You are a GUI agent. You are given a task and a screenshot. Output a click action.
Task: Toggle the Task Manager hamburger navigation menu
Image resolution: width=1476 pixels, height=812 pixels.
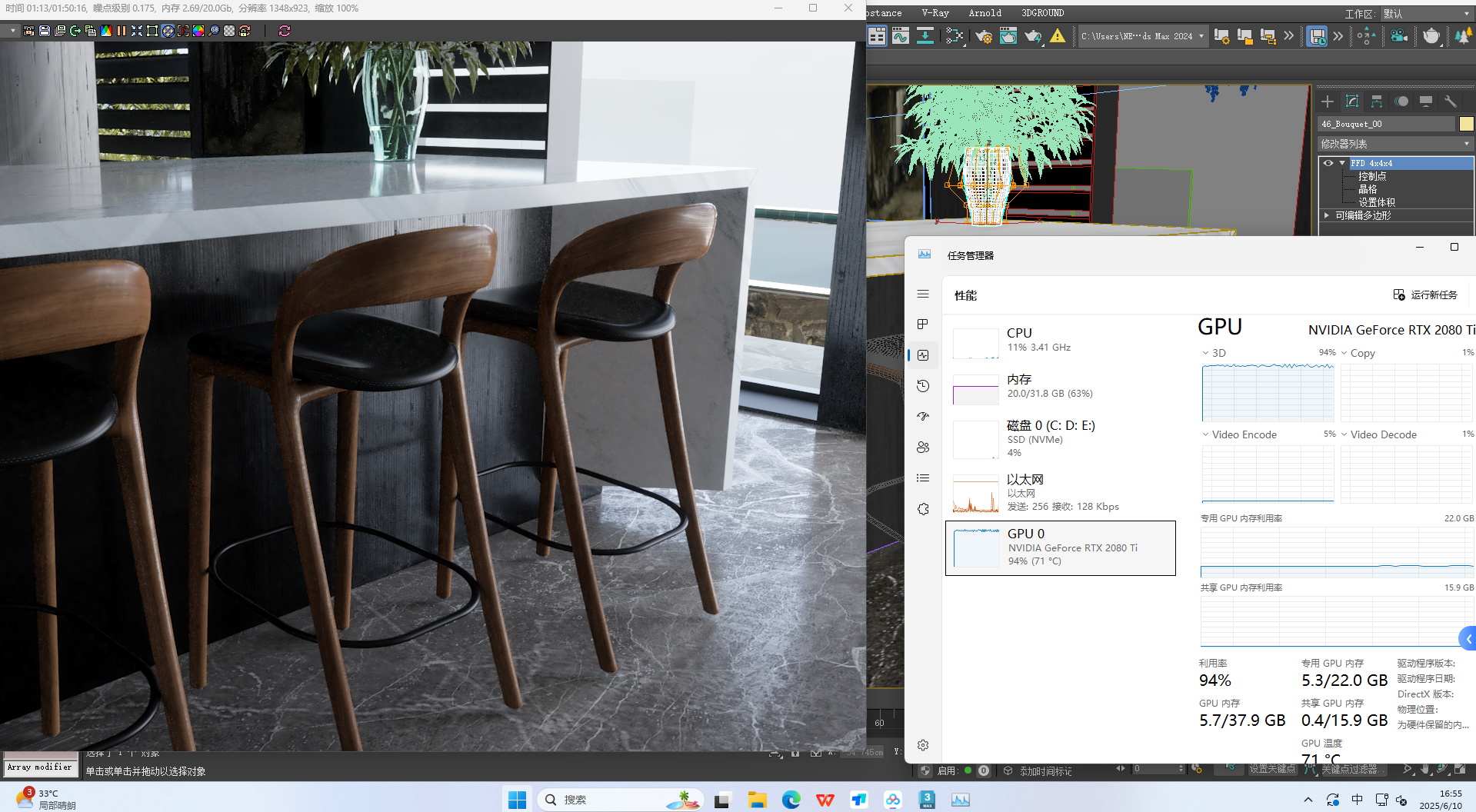(x=923, y=294)
